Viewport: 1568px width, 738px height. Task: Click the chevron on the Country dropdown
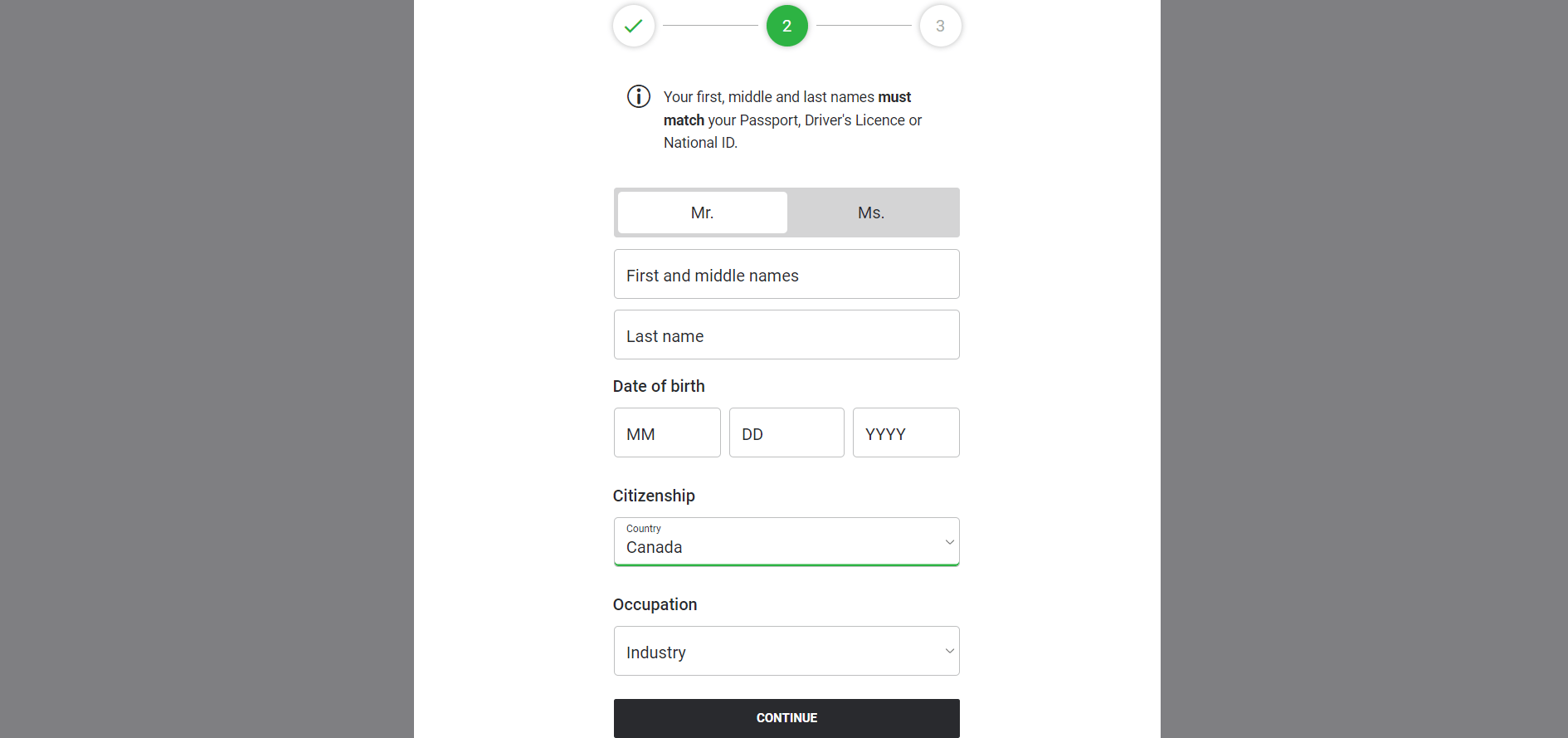click(949, 541)
